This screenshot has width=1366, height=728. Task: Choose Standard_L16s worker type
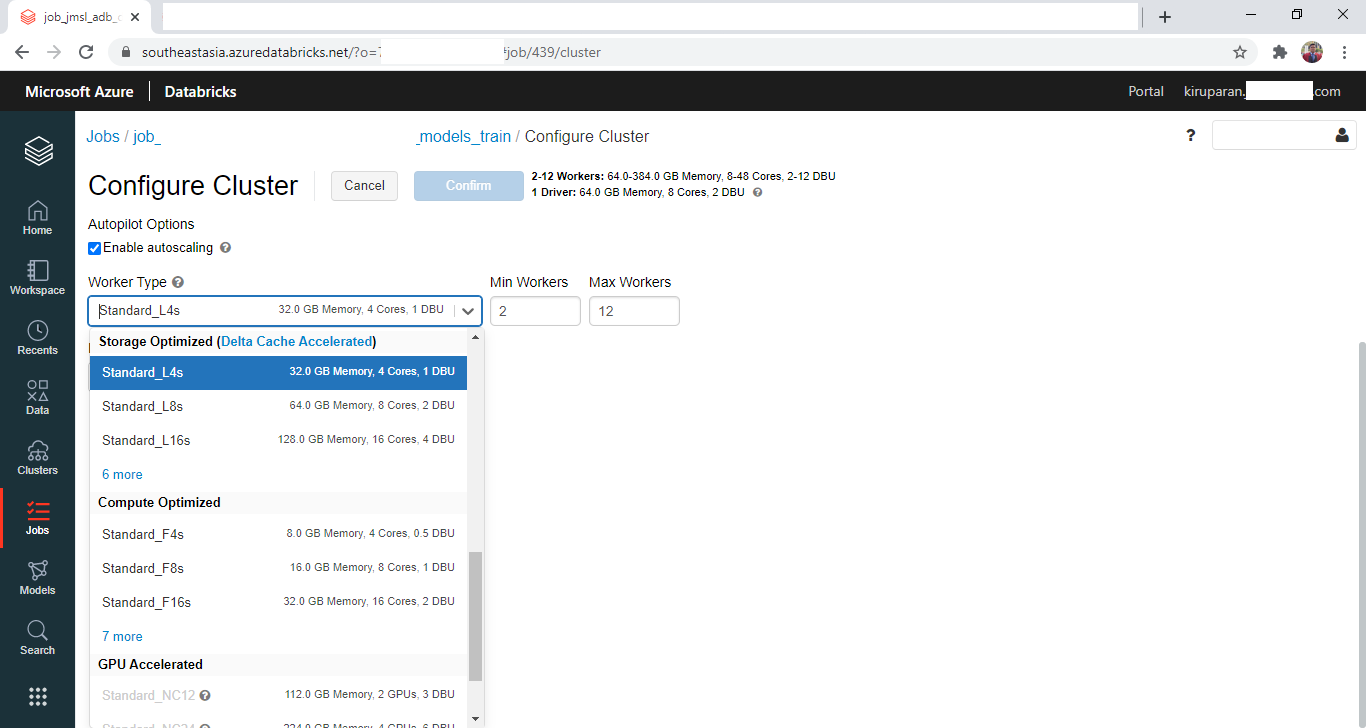278,440
